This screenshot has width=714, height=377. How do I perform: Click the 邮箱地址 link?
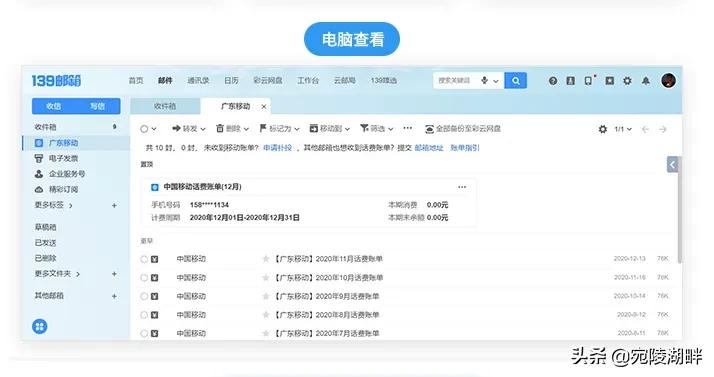(428, 148)
